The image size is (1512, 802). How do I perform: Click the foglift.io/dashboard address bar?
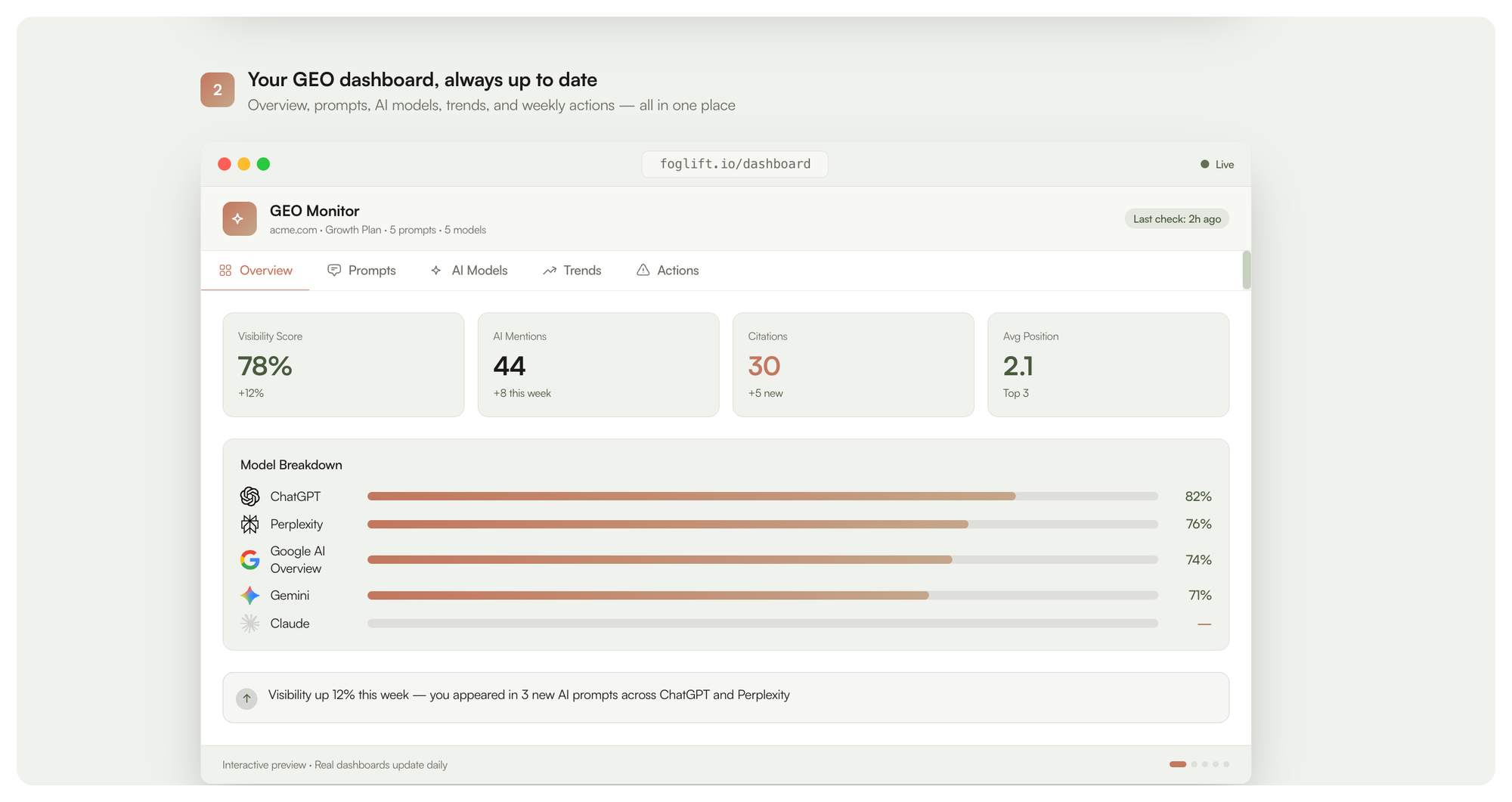[x=735, y=164]
